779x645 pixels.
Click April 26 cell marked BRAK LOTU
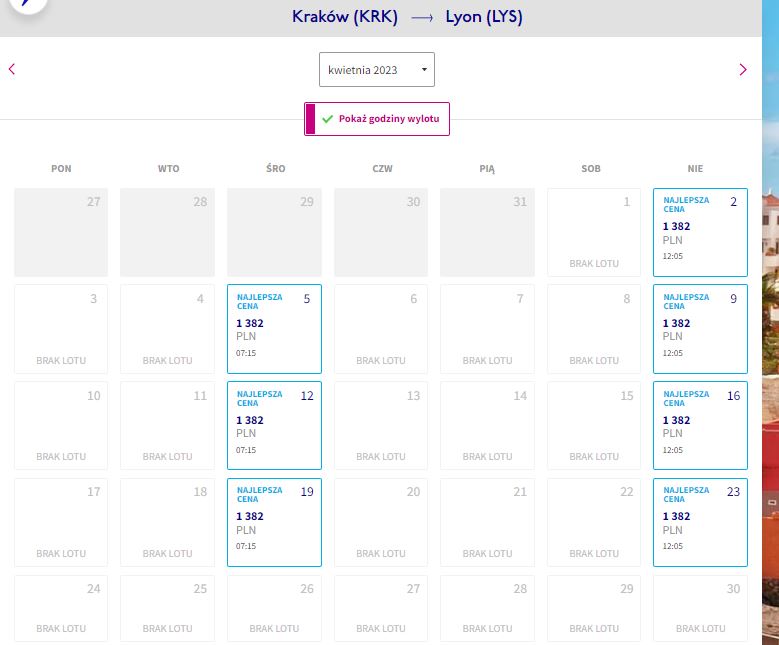point(274,609)
